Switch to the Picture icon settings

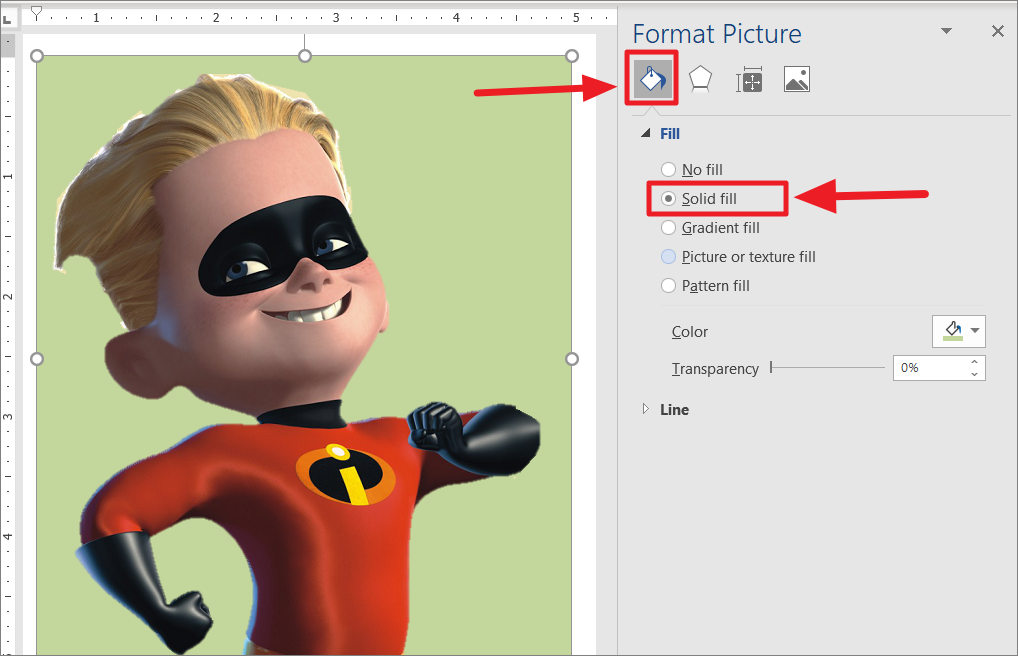coord(796,78)
